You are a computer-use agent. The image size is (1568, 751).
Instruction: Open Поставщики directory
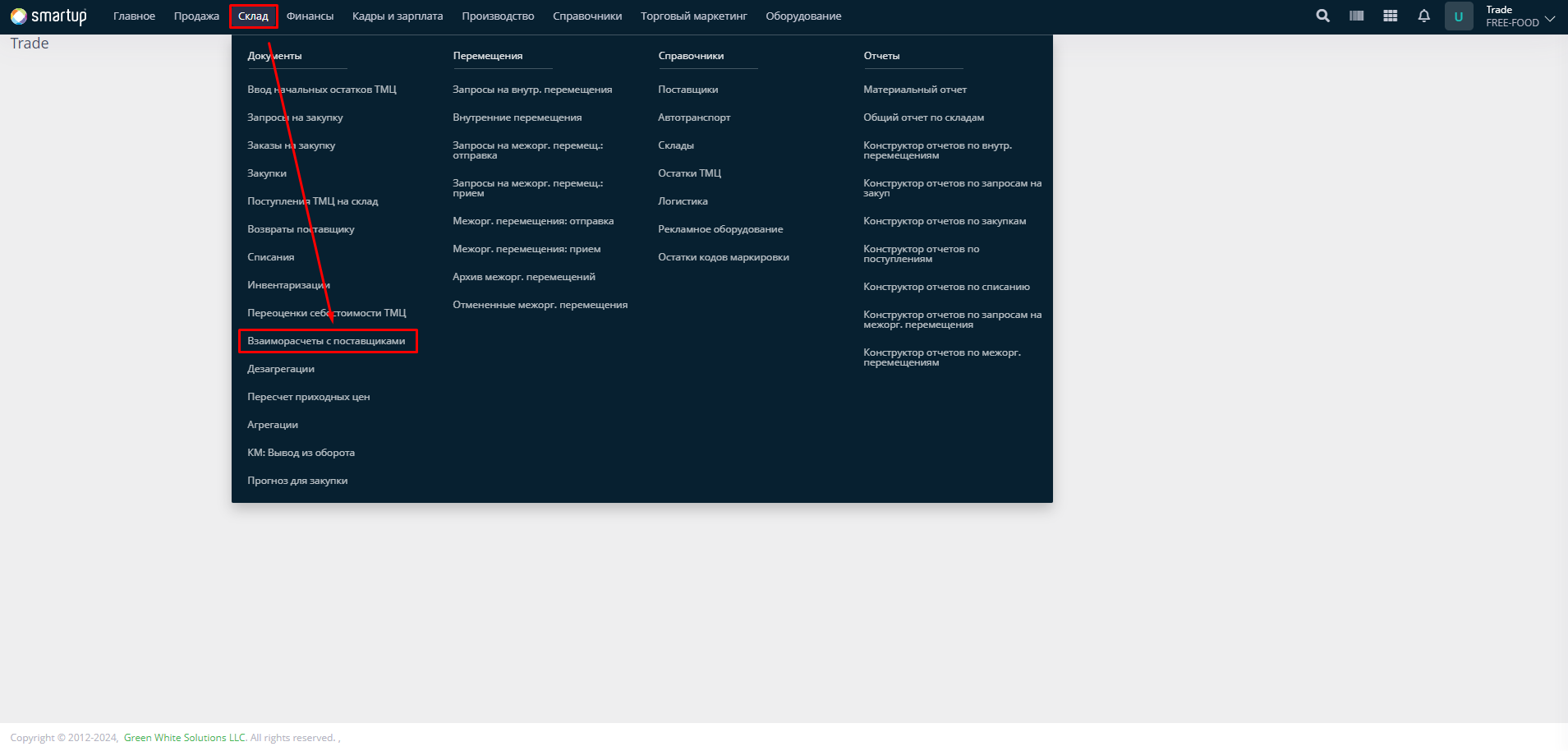click(x=687, y=90)
